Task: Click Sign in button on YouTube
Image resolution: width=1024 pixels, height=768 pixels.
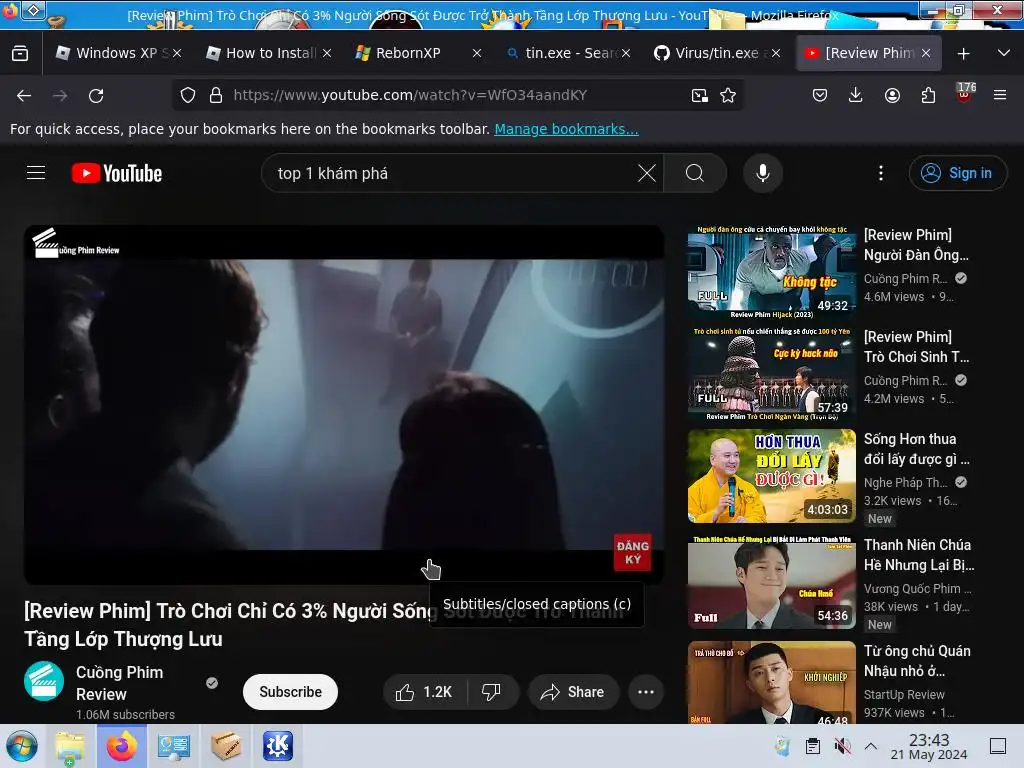Action: tap(957, 173)
